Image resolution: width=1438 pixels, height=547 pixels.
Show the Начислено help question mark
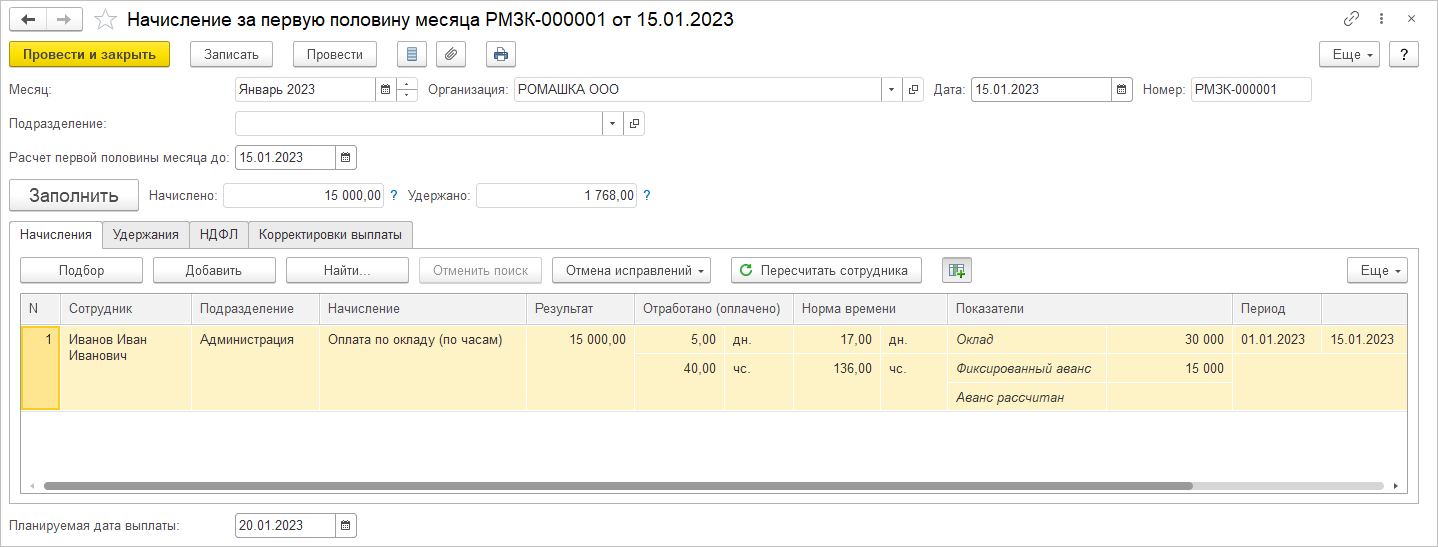point(393,196)
